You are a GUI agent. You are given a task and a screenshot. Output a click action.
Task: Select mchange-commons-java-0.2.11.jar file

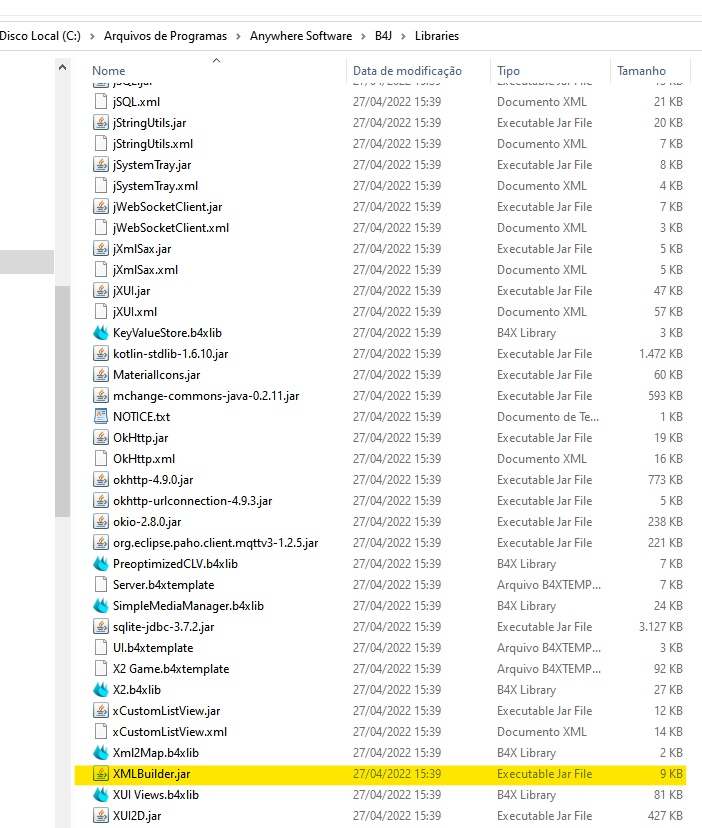(206, 396)
